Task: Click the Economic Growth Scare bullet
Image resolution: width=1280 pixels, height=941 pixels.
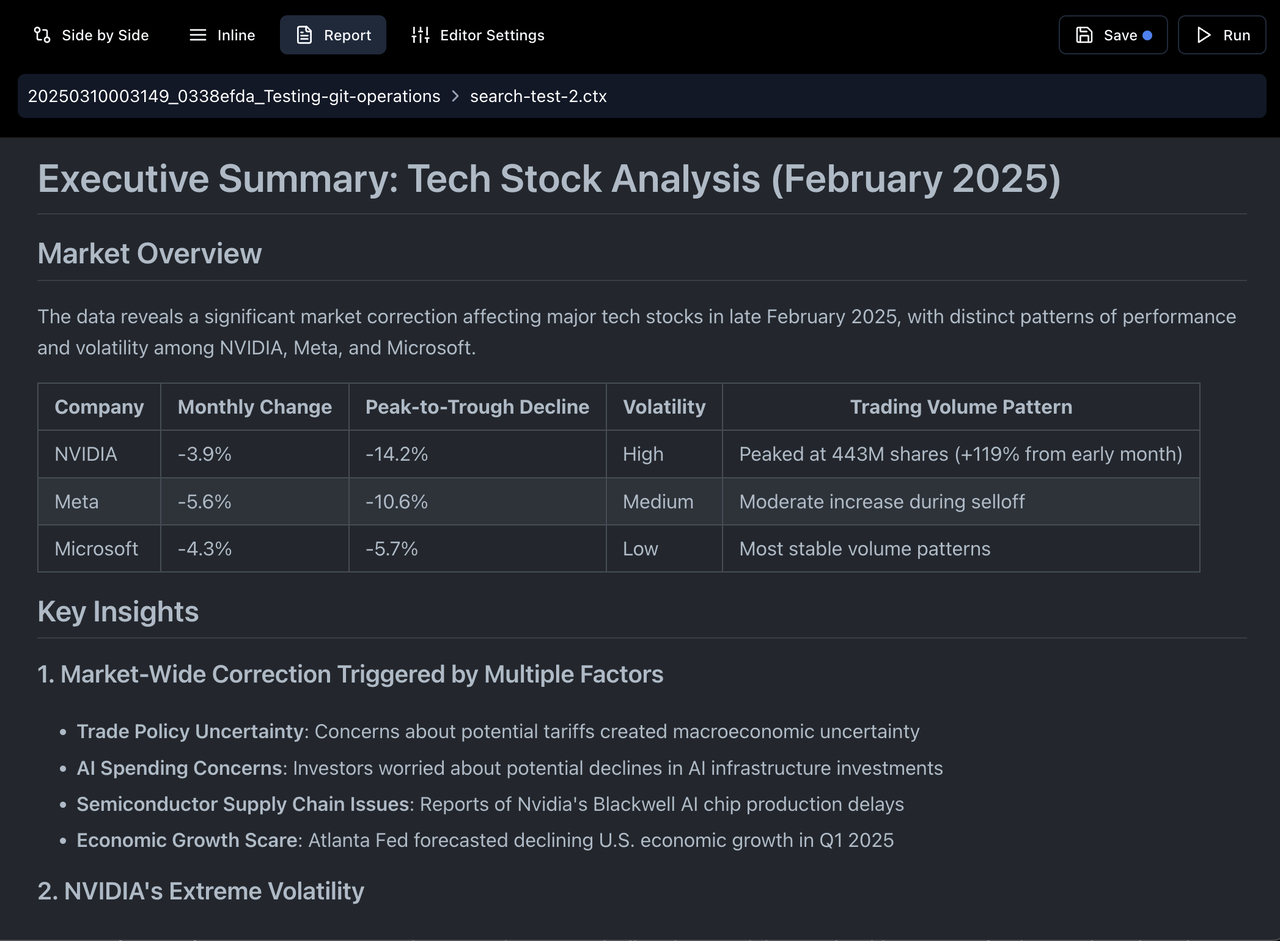Action: tap(485, 840)
